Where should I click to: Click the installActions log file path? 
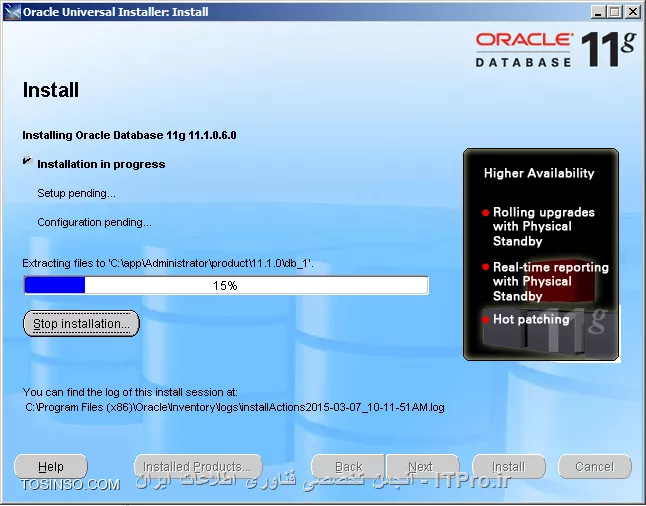(234, 408)
